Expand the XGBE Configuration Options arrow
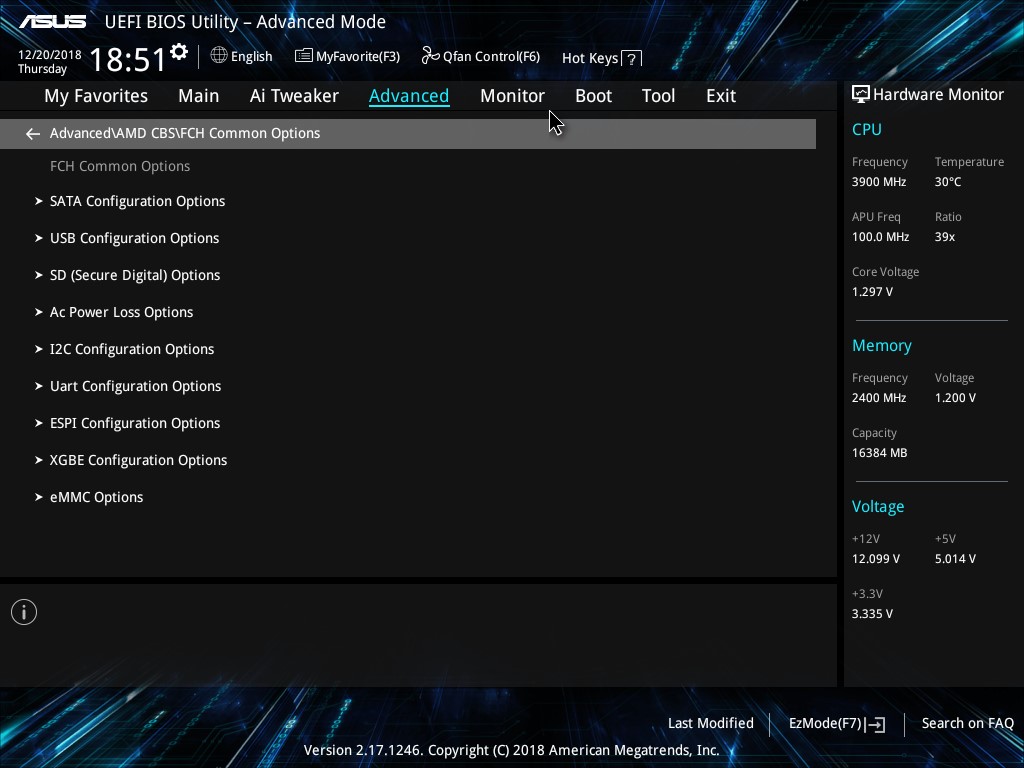The width and height of the screenshot is (1024, 768). click(39, 460)
